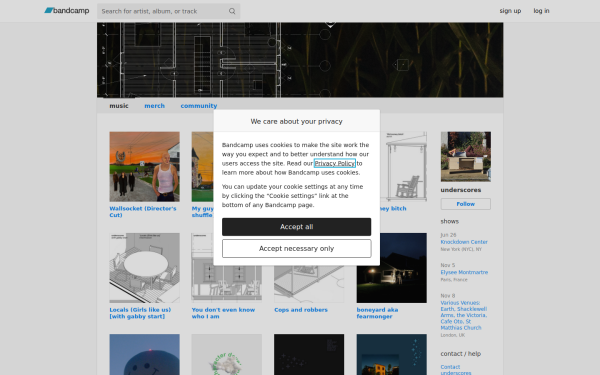Screen dimensions: 600x375
Task: Click the Accept all button
Action: [297, 227]
